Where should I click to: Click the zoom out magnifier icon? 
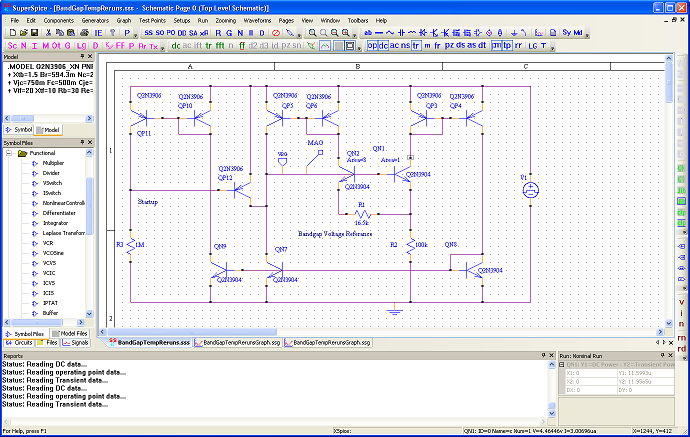pos(334,33)
